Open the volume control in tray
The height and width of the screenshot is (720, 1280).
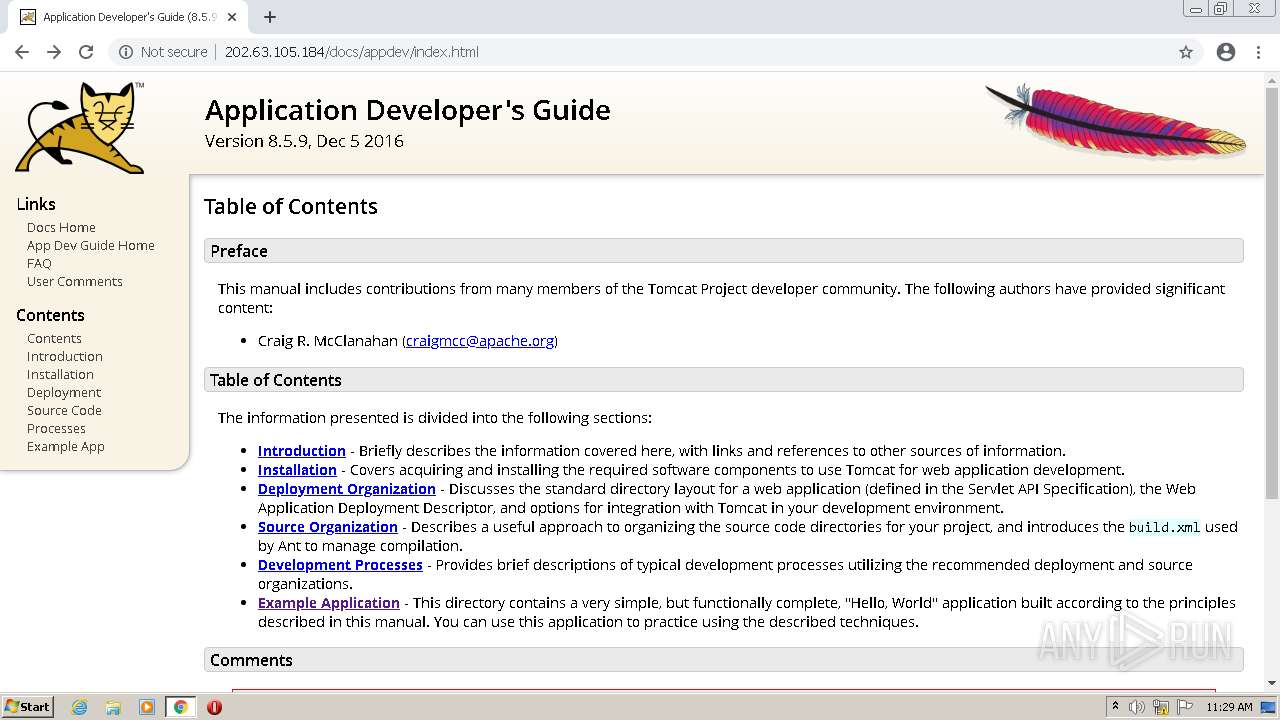click(x=1137, y=707)
